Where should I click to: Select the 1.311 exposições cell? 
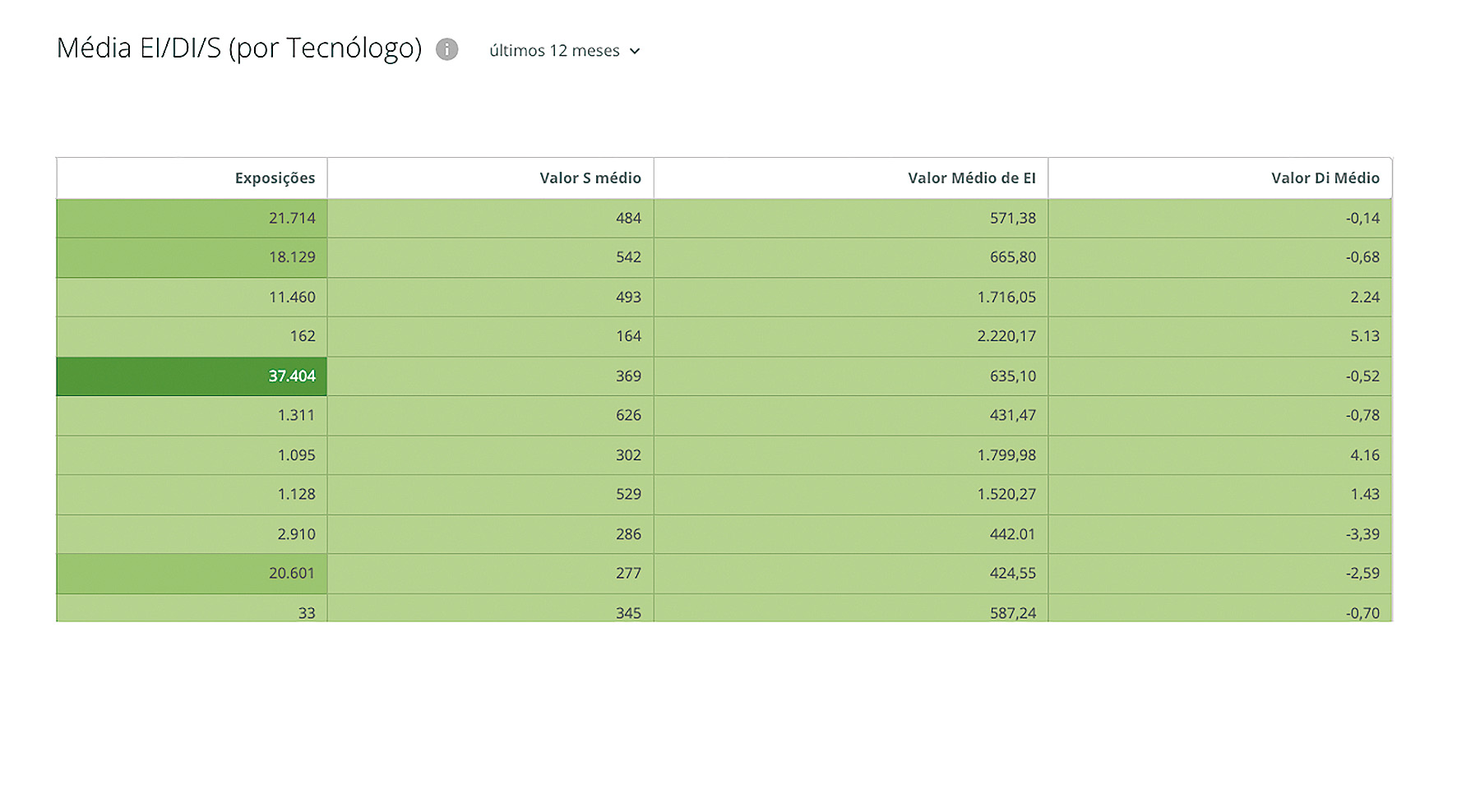(192, 416)
